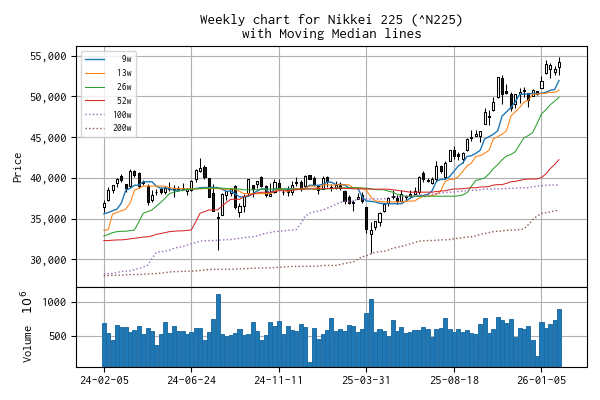
Task: Click the '26w' legend label
Action: tap(124, 87)
